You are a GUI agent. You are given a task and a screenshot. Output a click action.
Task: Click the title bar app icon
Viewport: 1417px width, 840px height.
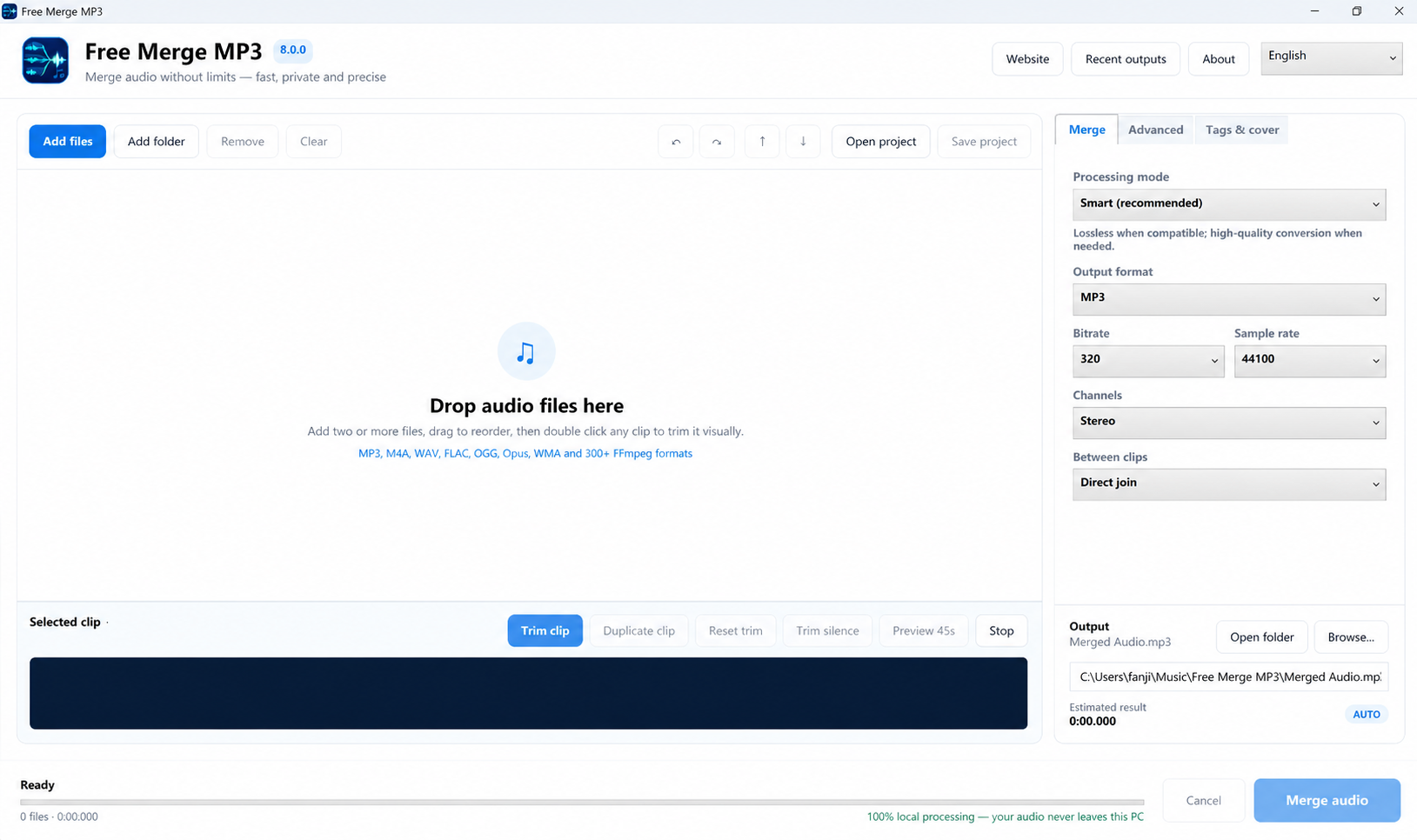click(x=10, y=11)
